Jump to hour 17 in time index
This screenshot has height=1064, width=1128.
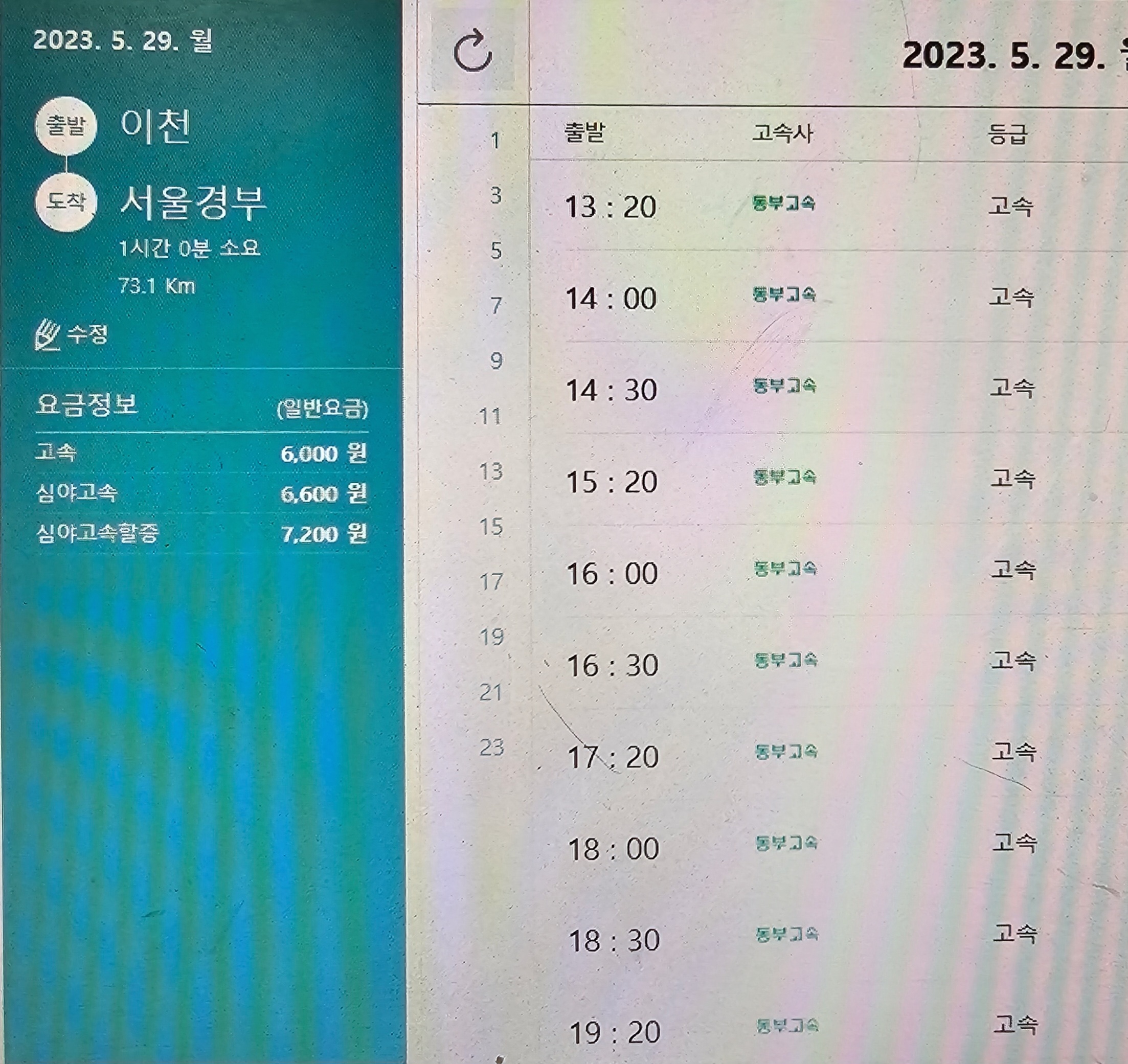click(x=491, y=582)
